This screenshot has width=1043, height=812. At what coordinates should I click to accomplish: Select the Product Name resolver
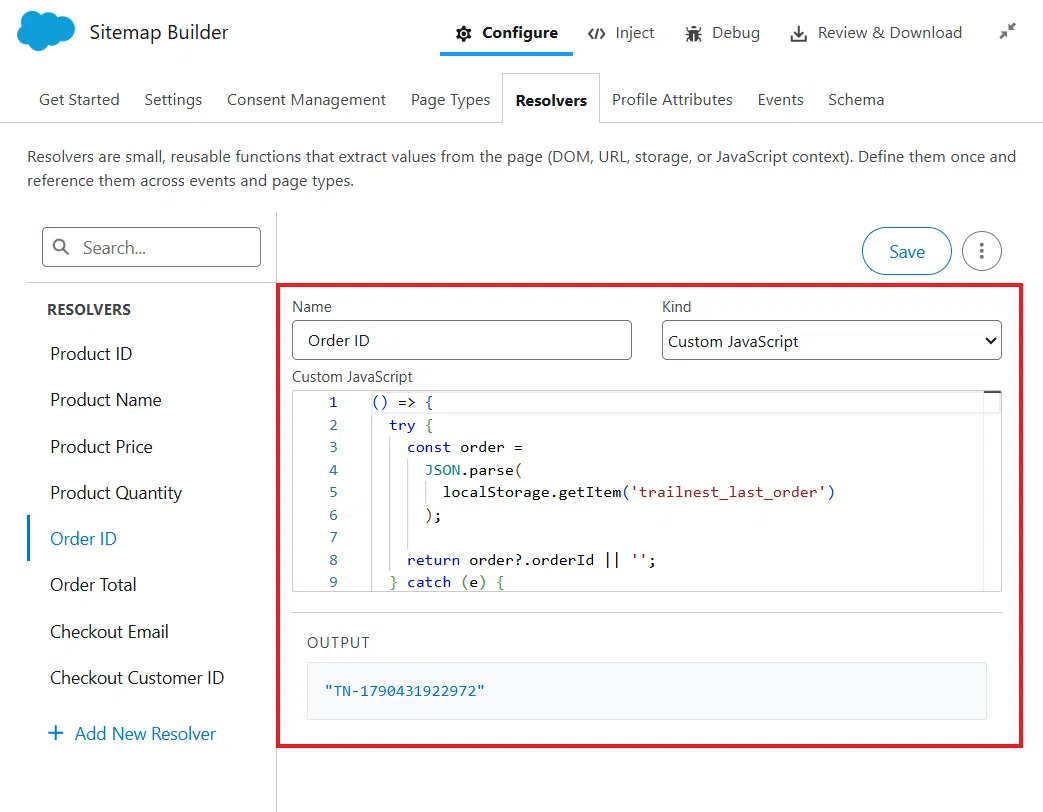pos(106,400)
